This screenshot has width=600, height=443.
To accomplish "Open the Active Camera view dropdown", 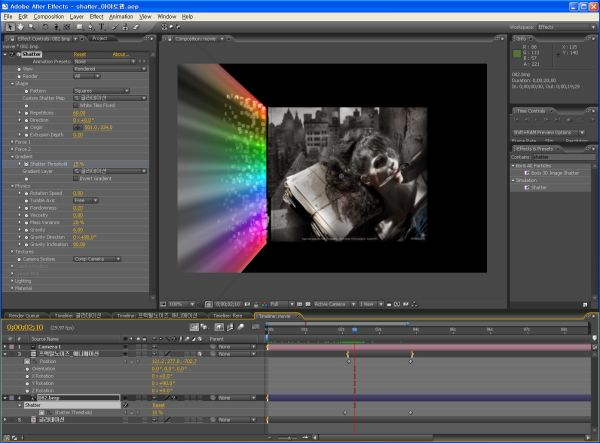I will (x=334, y=305).
